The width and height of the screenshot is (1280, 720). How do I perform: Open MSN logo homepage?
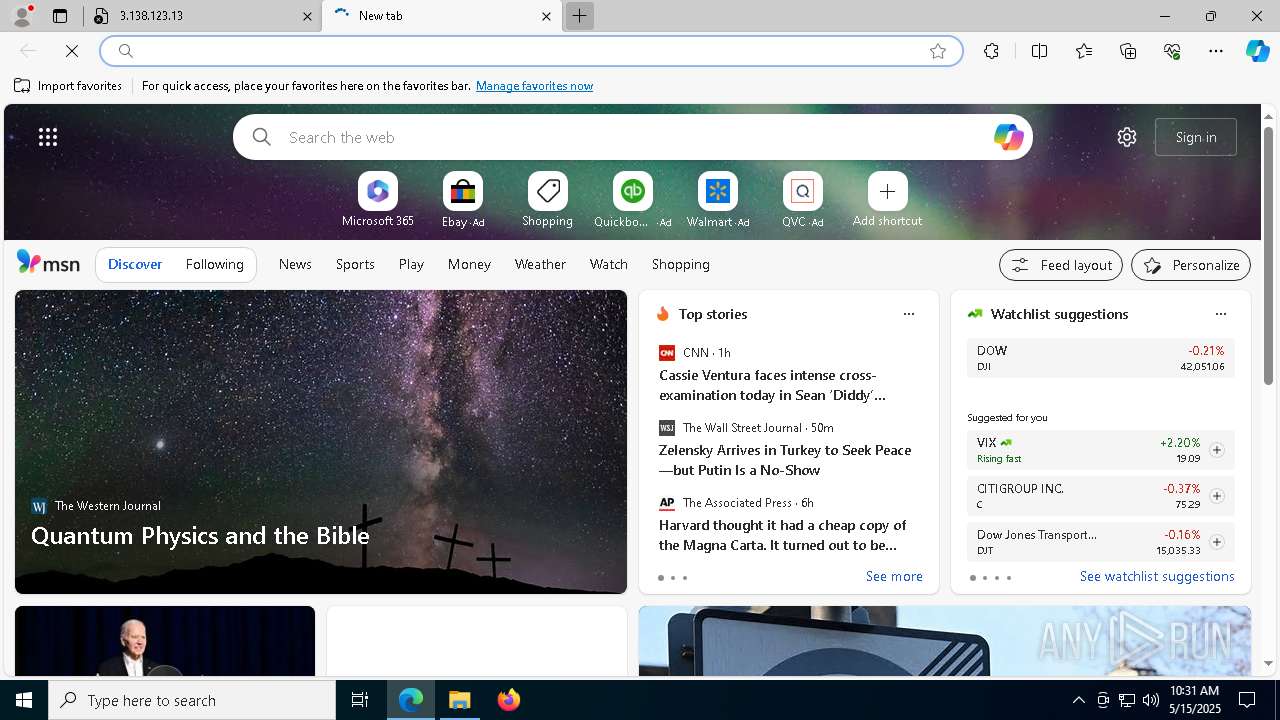[x=48, y=263]
